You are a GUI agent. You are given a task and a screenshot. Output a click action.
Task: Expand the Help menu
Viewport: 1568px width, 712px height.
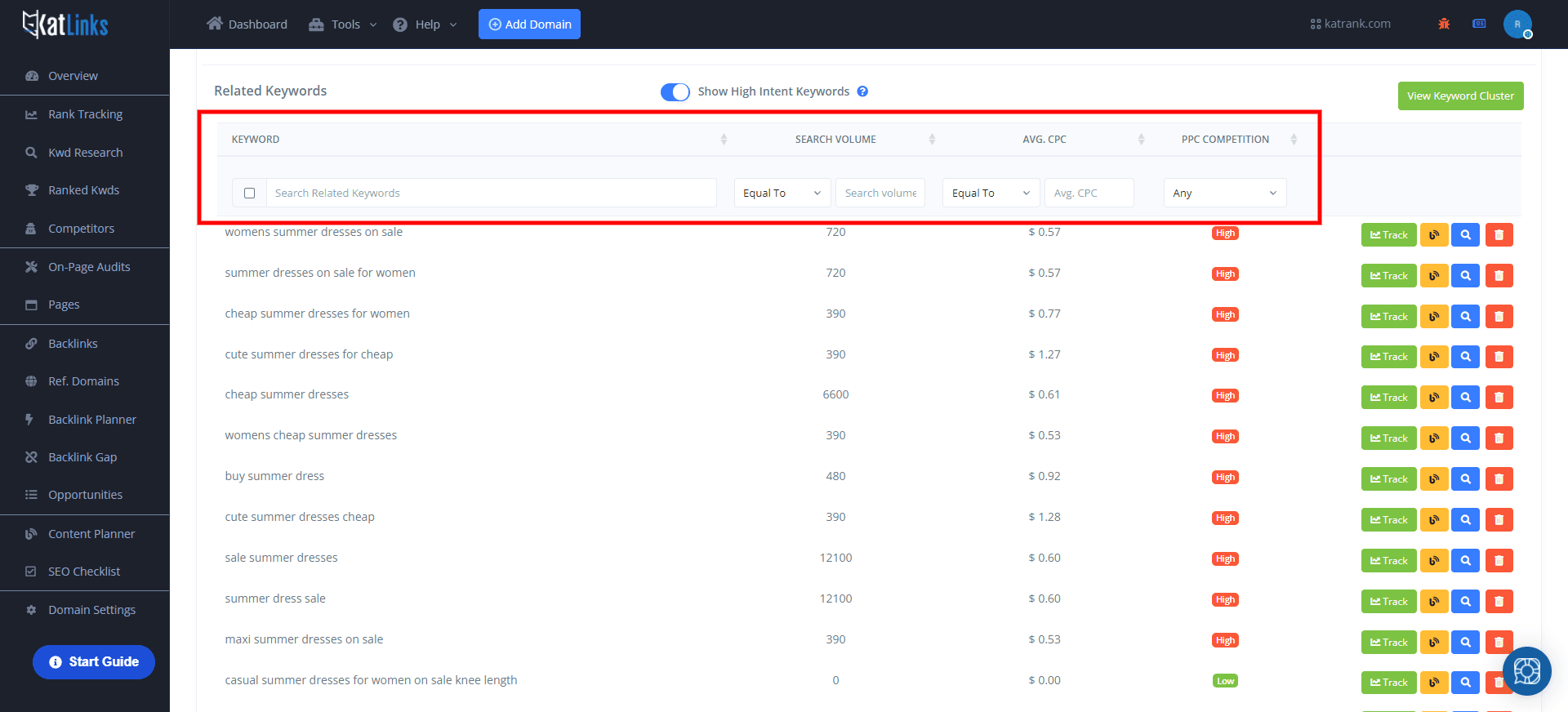tap(425, 24)
